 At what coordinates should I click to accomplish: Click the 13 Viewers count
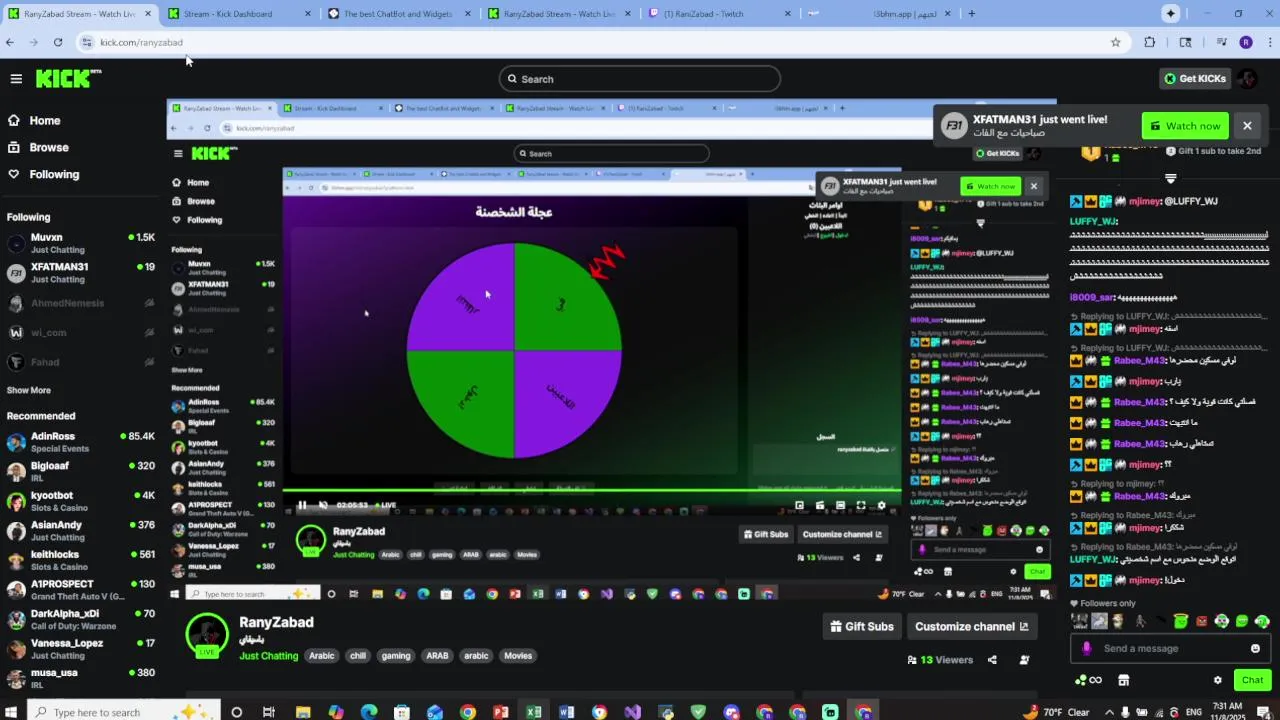click(940, 660)
